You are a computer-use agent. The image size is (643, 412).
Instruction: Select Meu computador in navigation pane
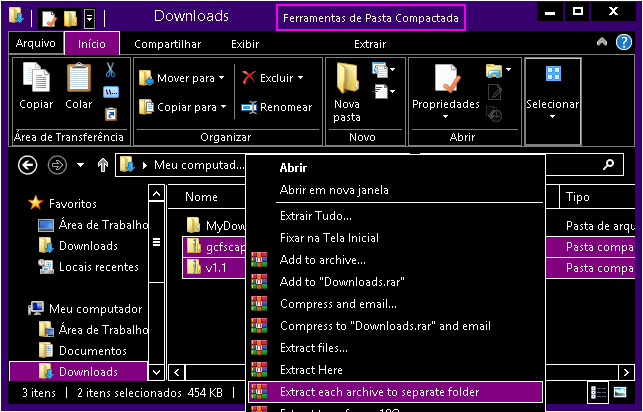tap(85, 309)
